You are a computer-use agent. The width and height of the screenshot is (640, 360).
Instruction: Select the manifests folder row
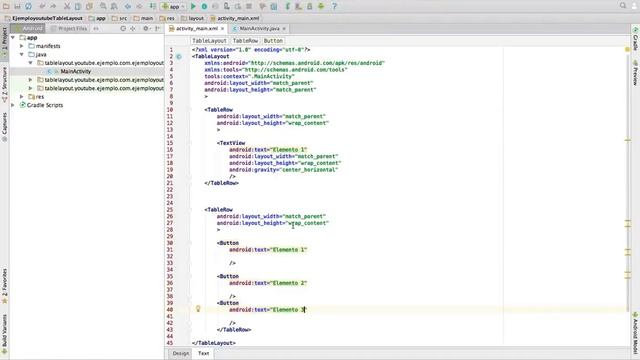[87, 46]
